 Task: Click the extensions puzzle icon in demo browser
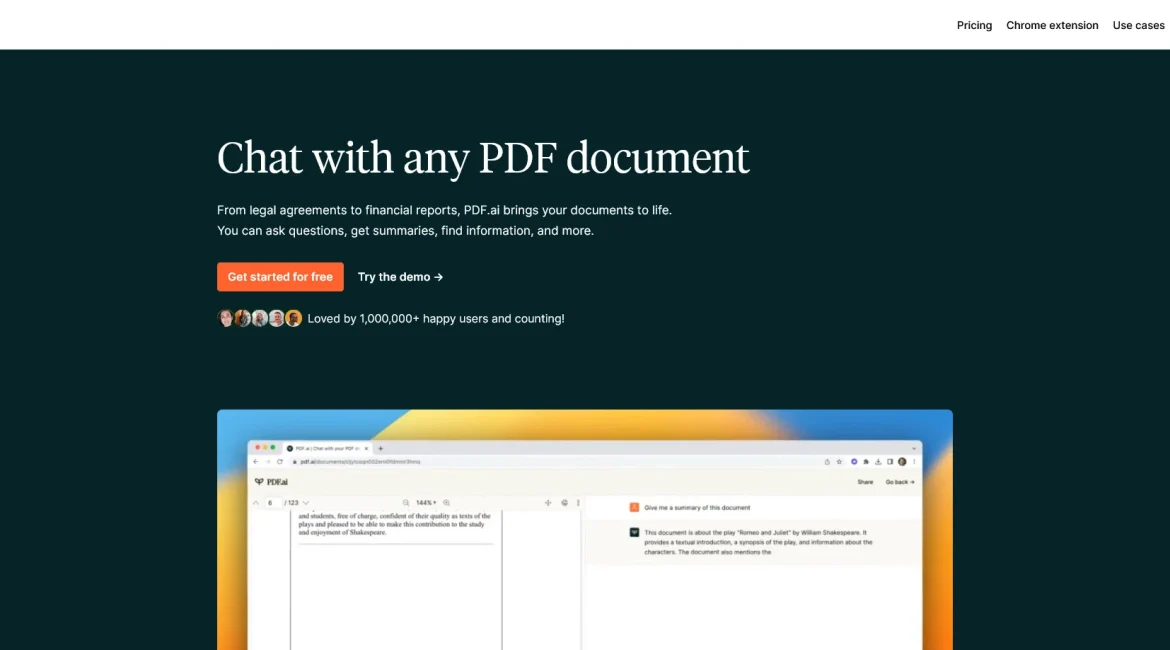pyautogui.click(x=866, y=462)
